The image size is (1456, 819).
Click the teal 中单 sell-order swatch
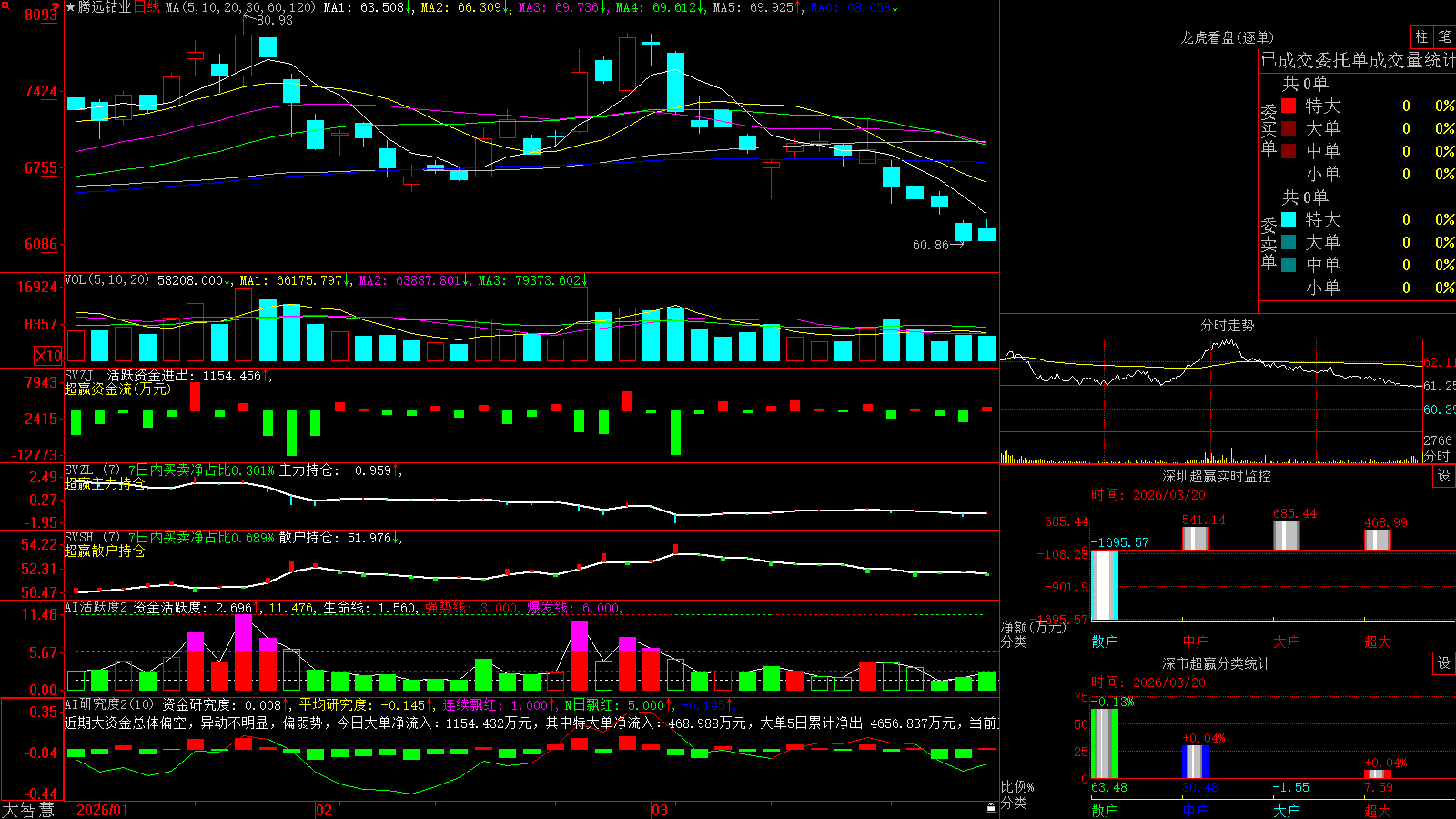1289,265
